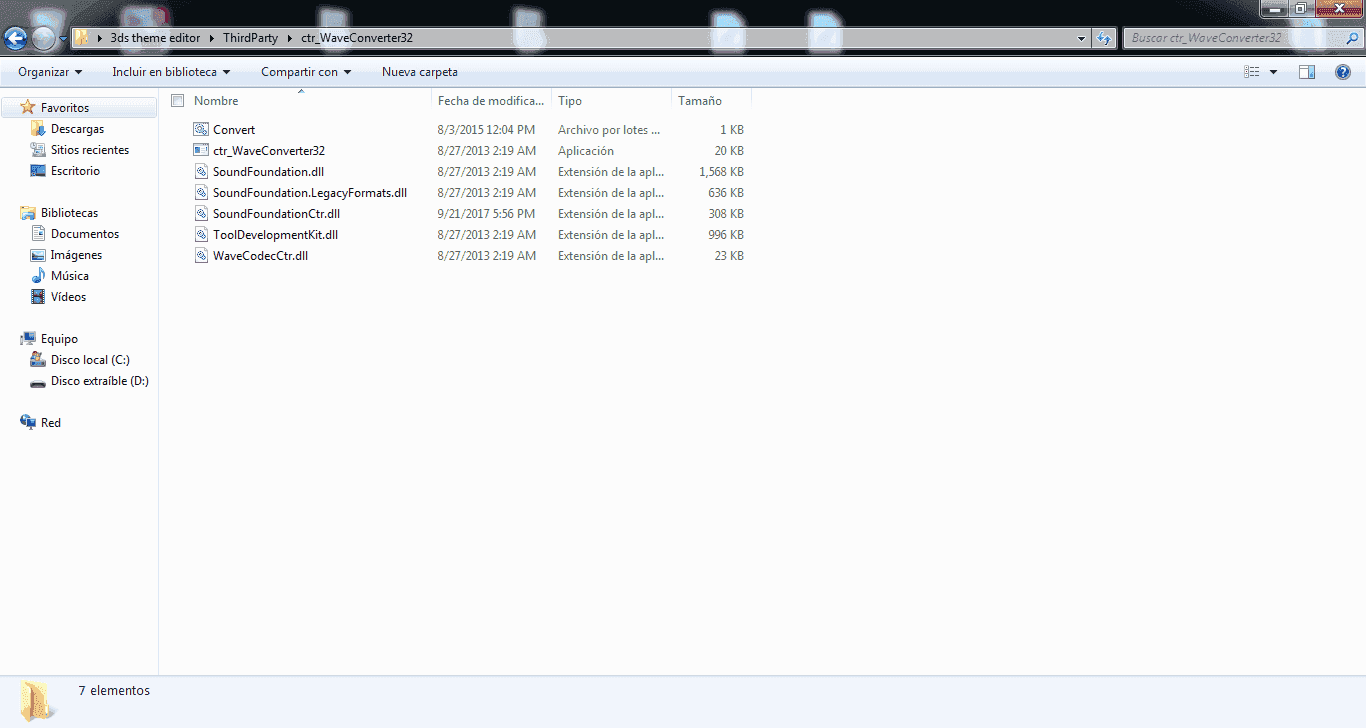Sort by the Tamaño column header

711,101
